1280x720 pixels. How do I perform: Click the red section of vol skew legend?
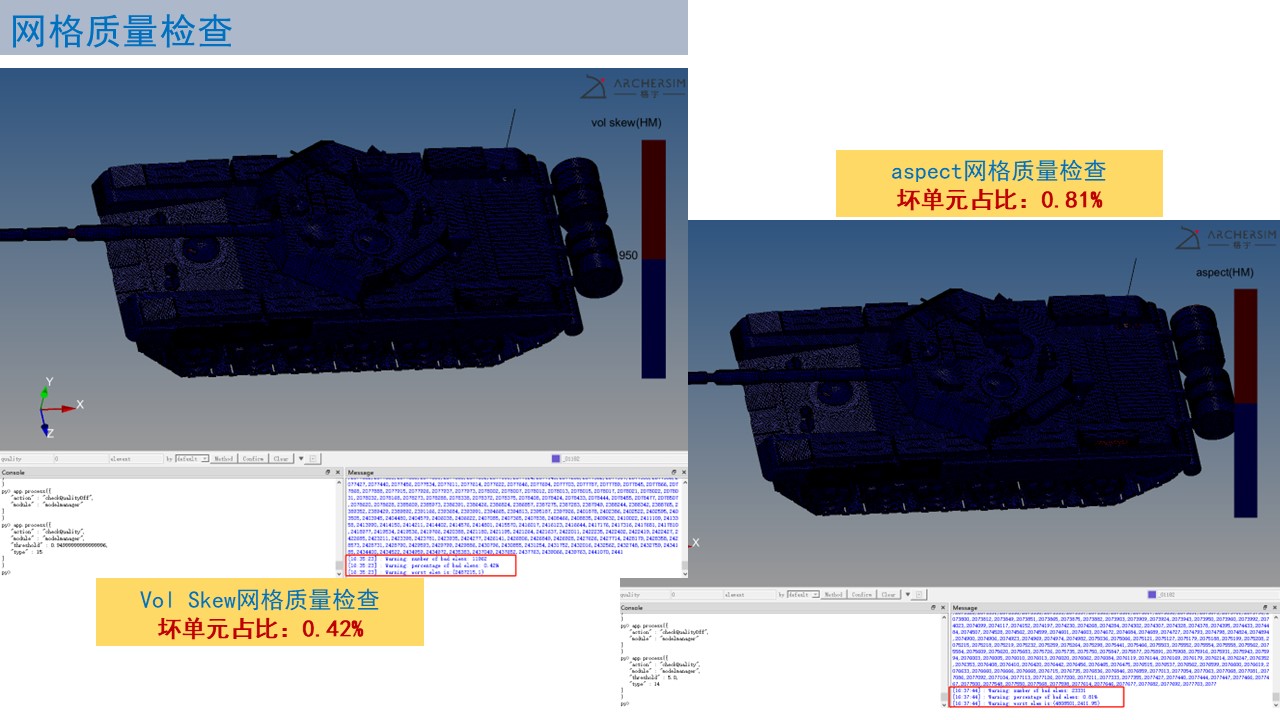coord(653,198)
